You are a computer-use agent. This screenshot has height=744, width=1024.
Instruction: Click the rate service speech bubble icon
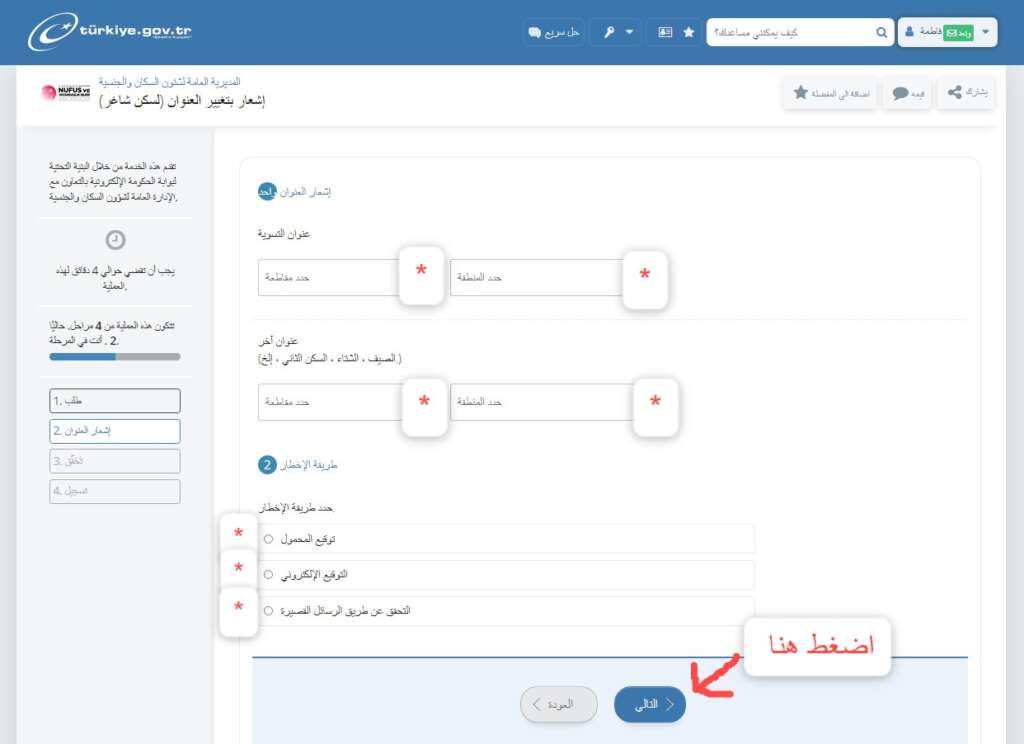point(905,91)
